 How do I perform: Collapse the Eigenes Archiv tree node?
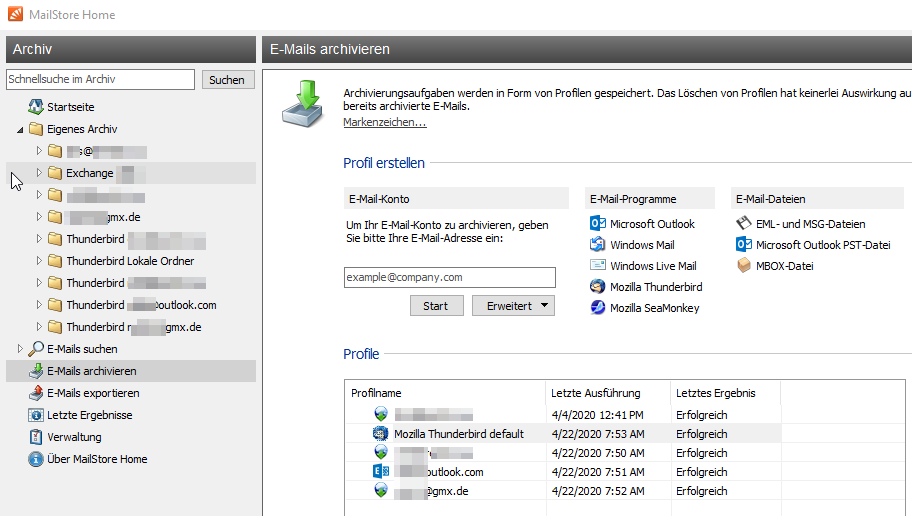(x=20, y=129)
